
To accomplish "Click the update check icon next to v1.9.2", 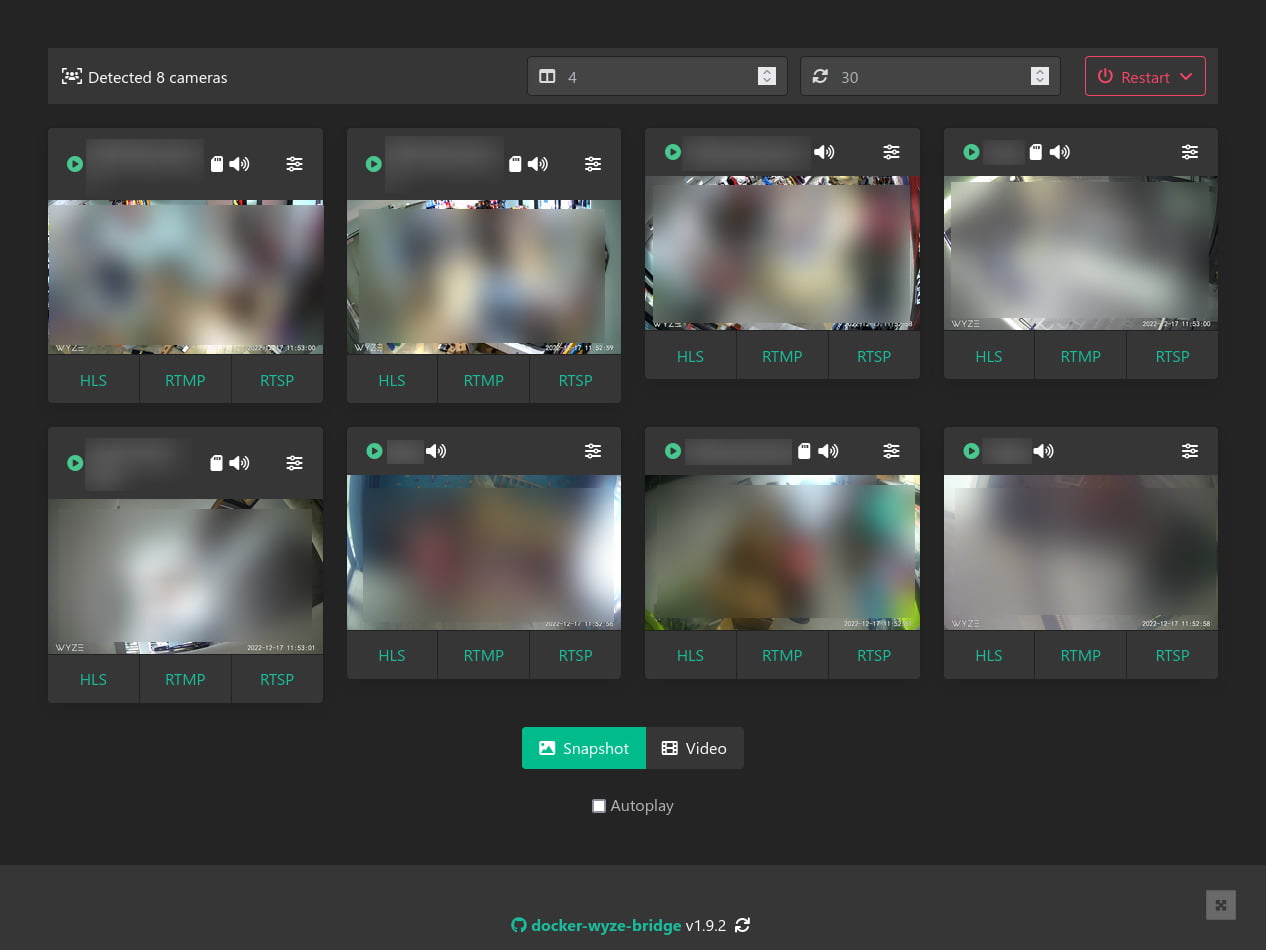I will [x=742, y=925].
